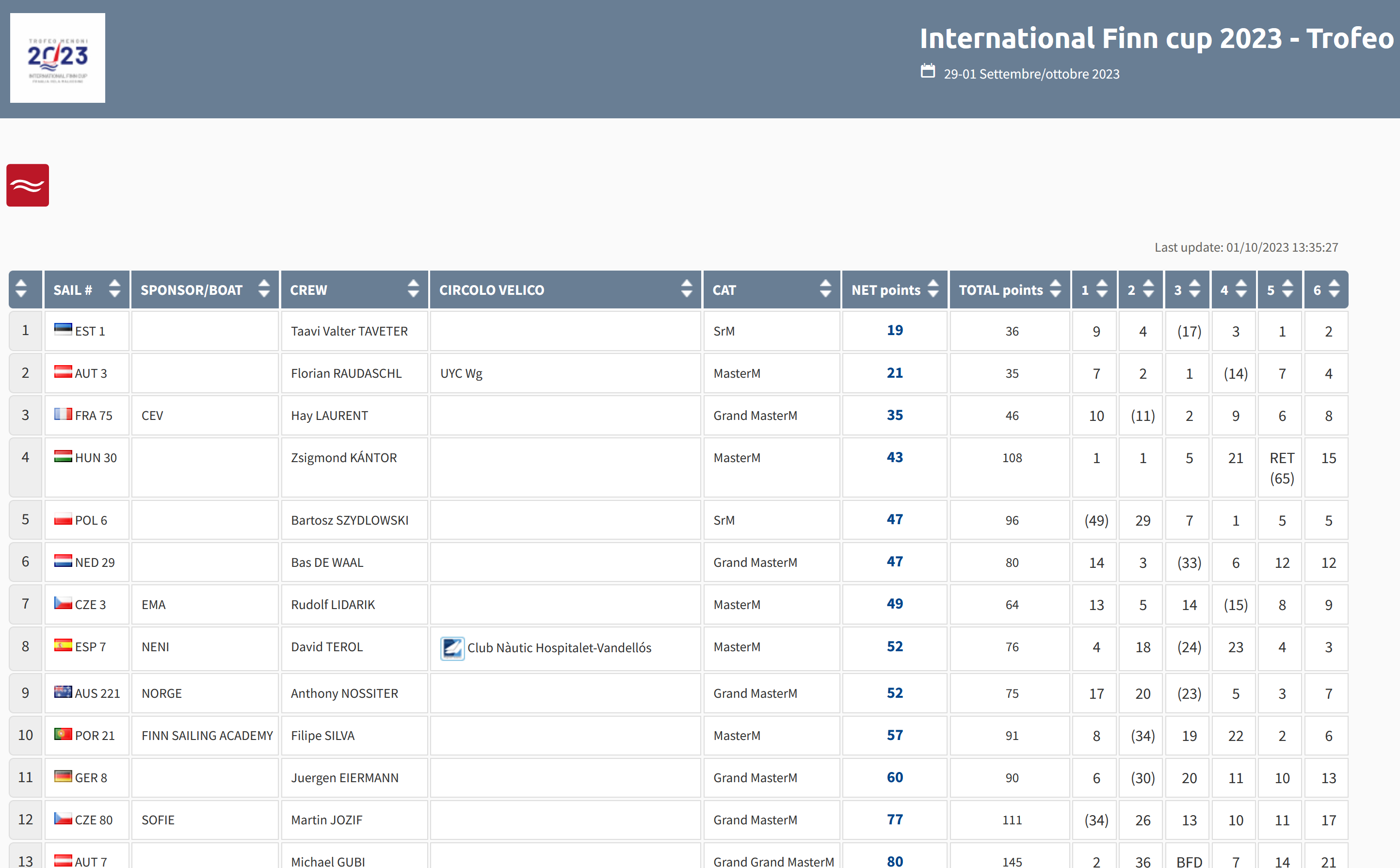Click total points 108 cell
The width and height of the screenshot is (1400, 868).
(1010, 468)
